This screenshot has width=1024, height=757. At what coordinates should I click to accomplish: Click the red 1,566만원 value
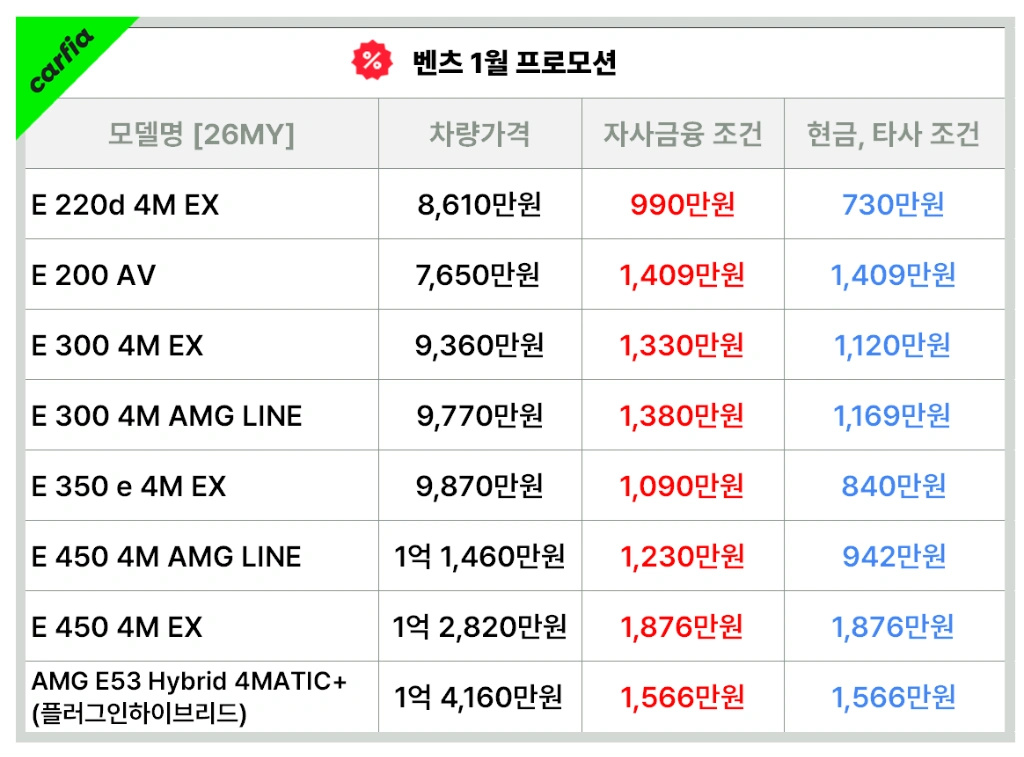tap(682, 698)
